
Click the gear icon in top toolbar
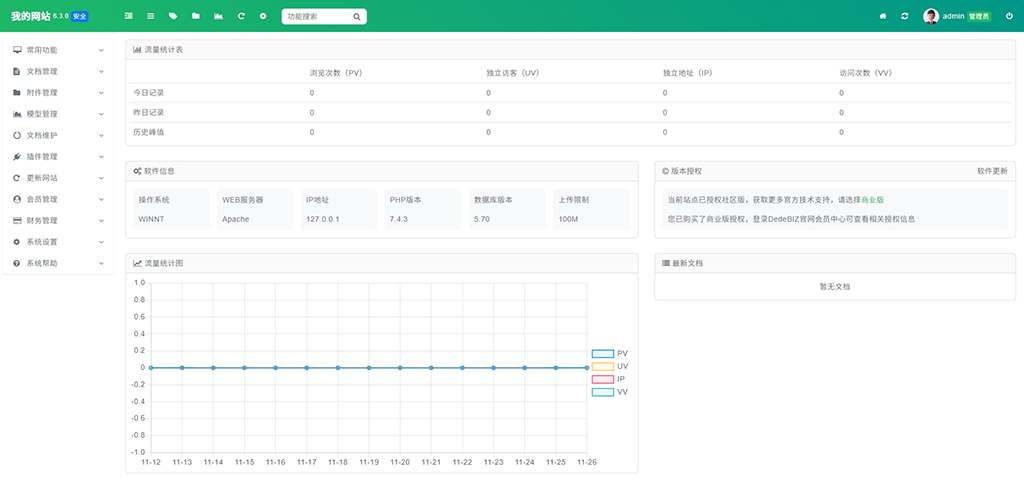(263, 17)
